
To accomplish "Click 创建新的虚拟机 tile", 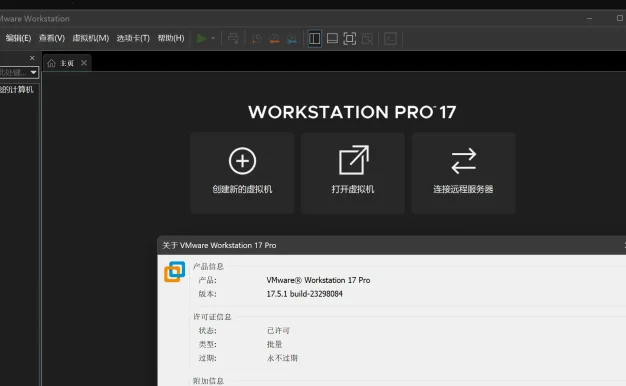I will tap(242, 173).
